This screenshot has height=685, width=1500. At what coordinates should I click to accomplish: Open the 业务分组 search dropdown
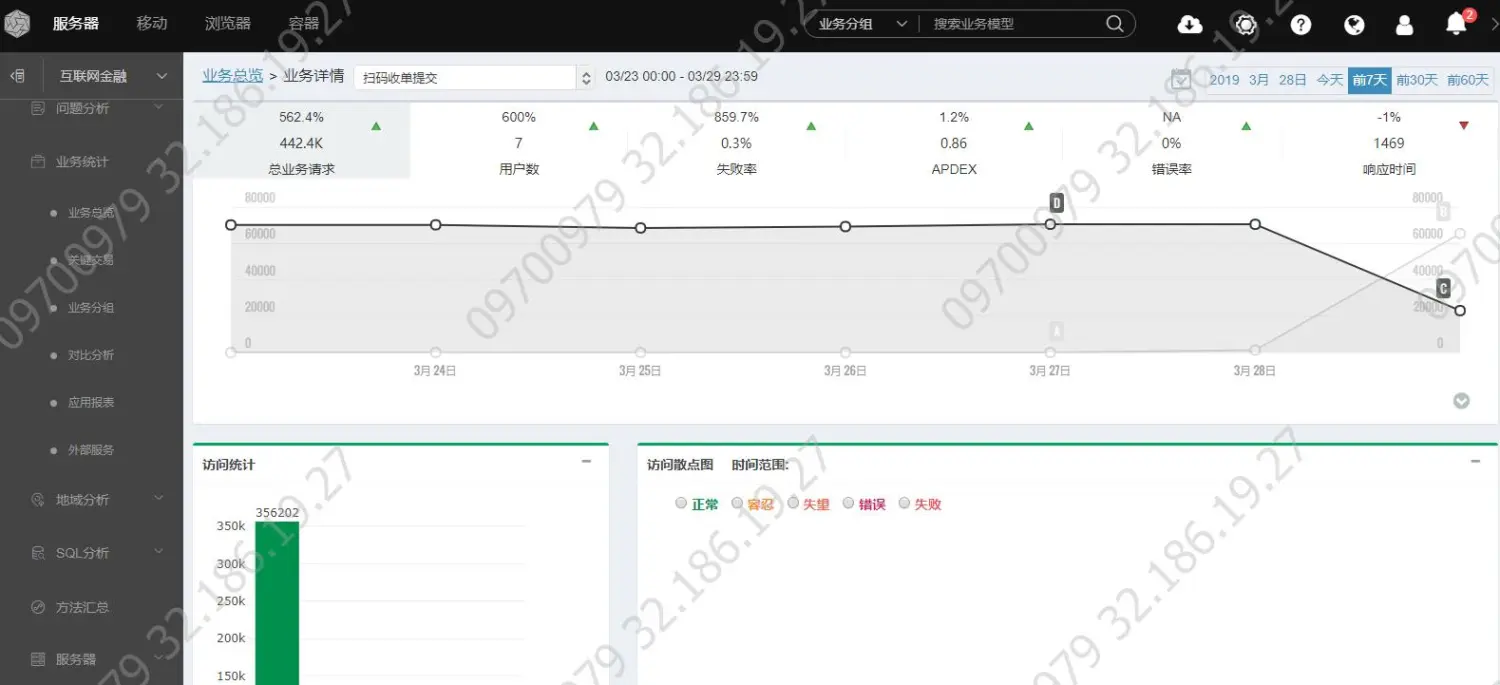[862, 24]
